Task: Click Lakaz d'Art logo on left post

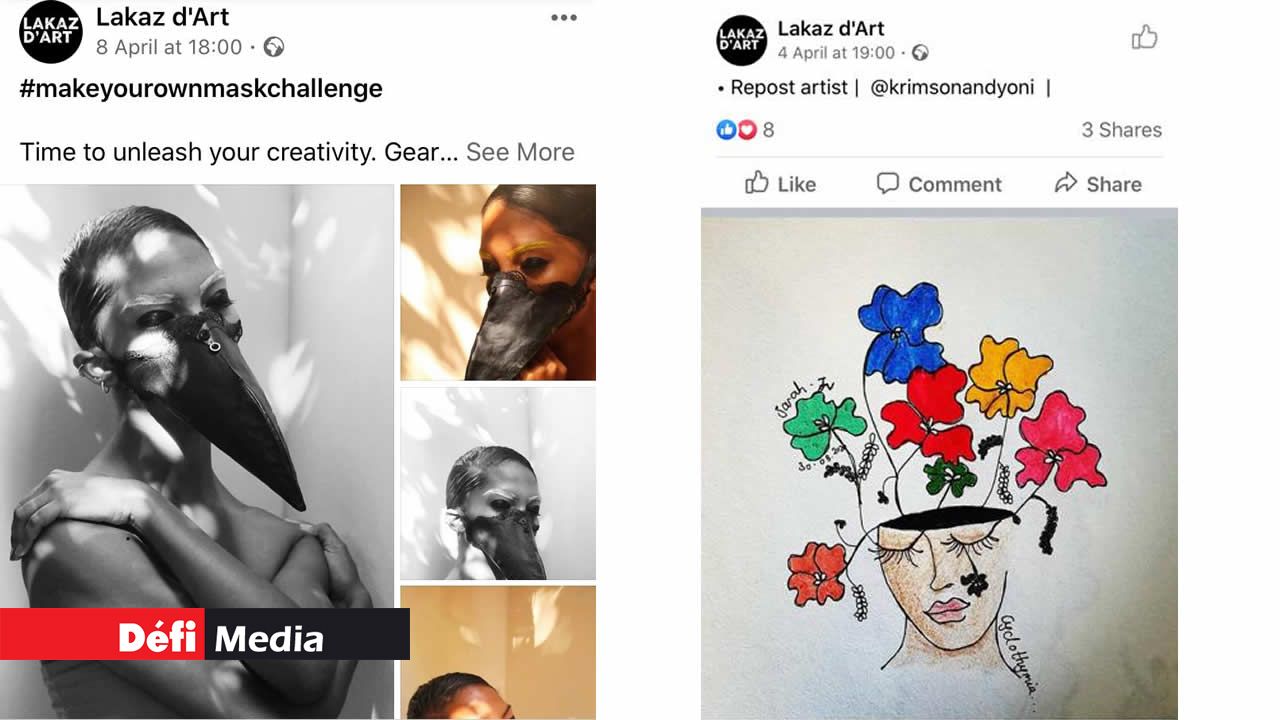Action: click(51, 32)
